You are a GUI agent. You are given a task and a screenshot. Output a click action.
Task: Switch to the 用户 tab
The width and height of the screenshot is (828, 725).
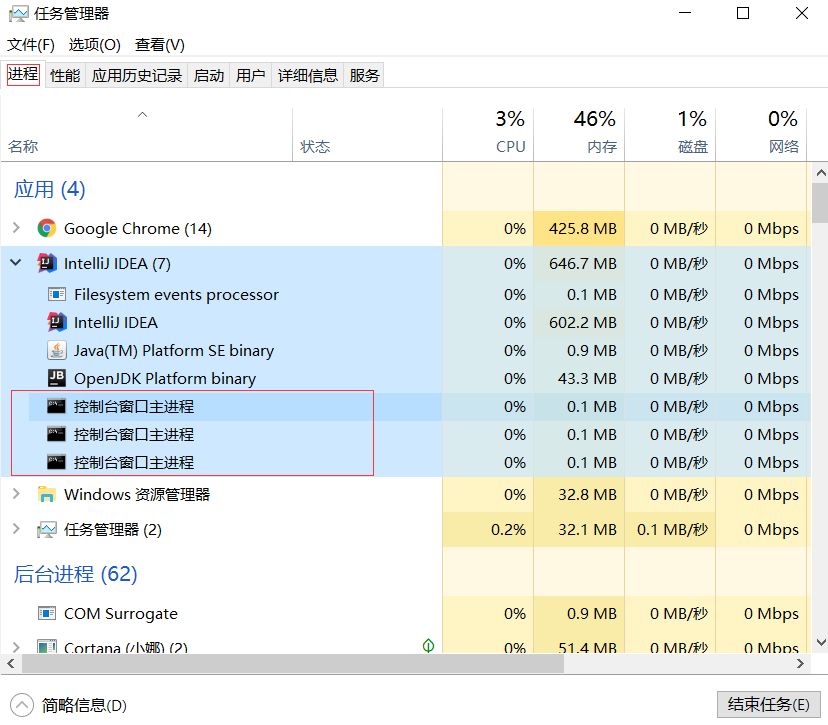point(250,76)
